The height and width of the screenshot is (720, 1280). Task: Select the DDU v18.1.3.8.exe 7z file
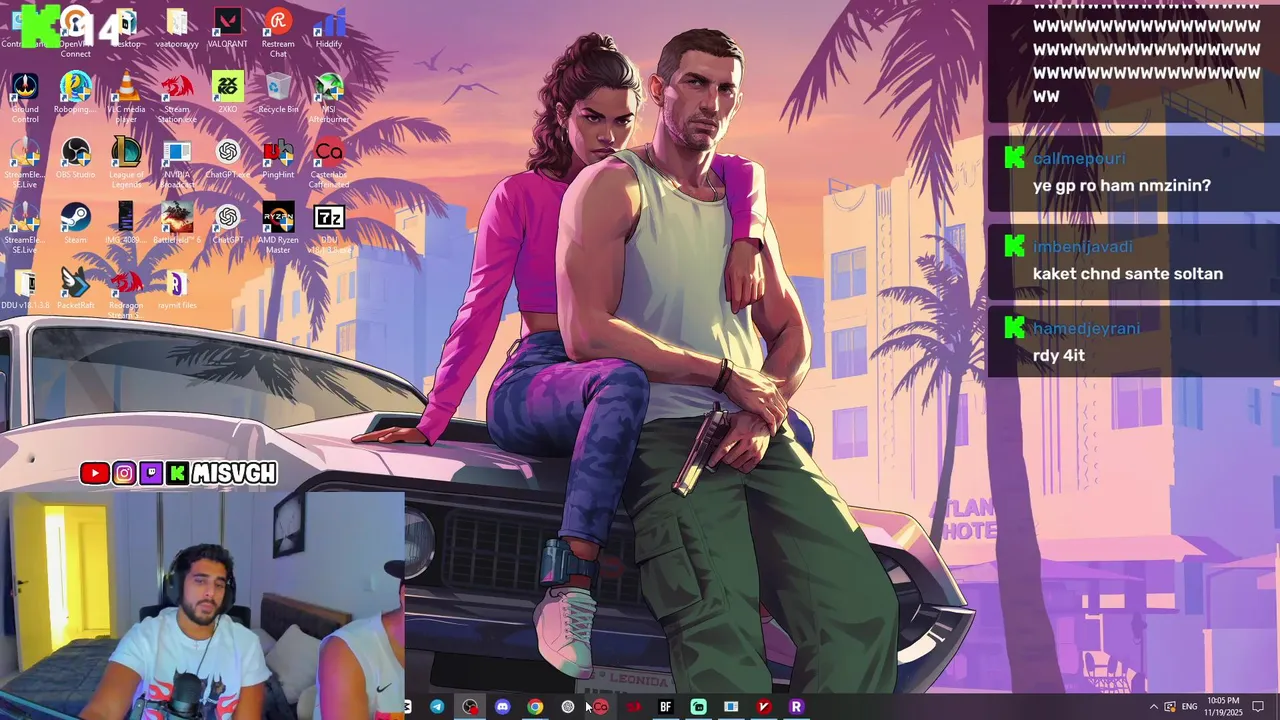[x=329, y=228]
